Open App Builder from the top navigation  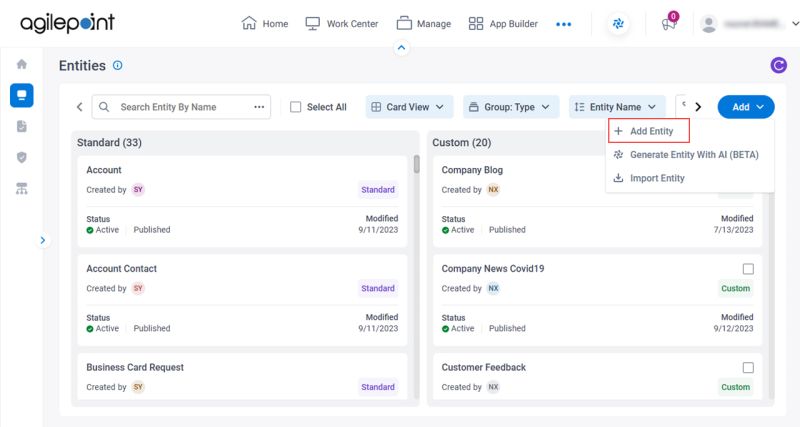click(503, 23)
